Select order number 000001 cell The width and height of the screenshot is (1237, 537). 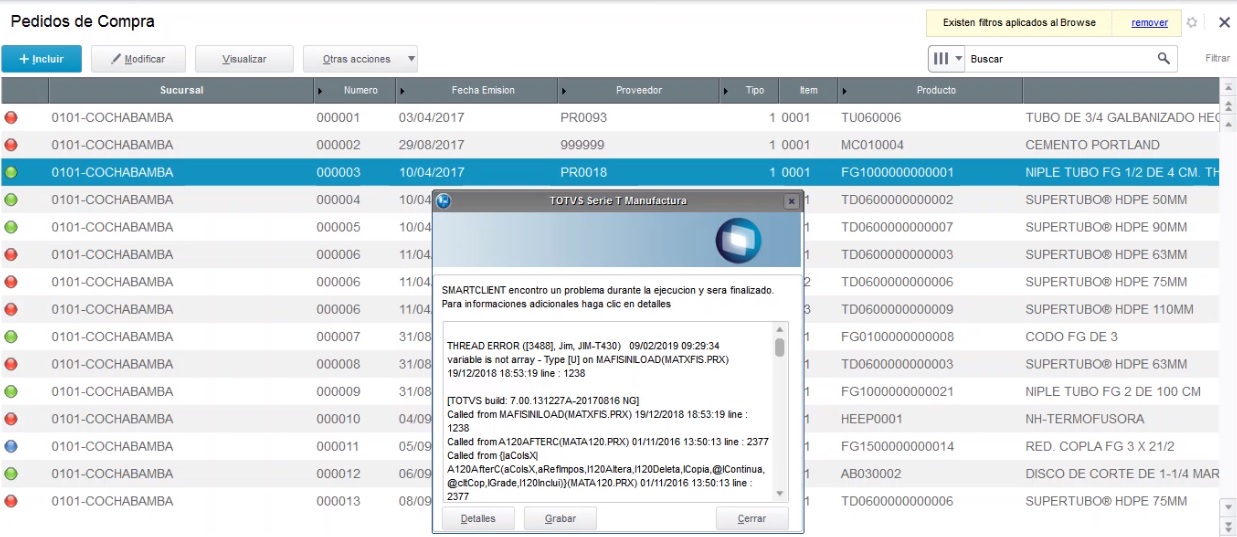pyautogui.click(x=338, y=117)
